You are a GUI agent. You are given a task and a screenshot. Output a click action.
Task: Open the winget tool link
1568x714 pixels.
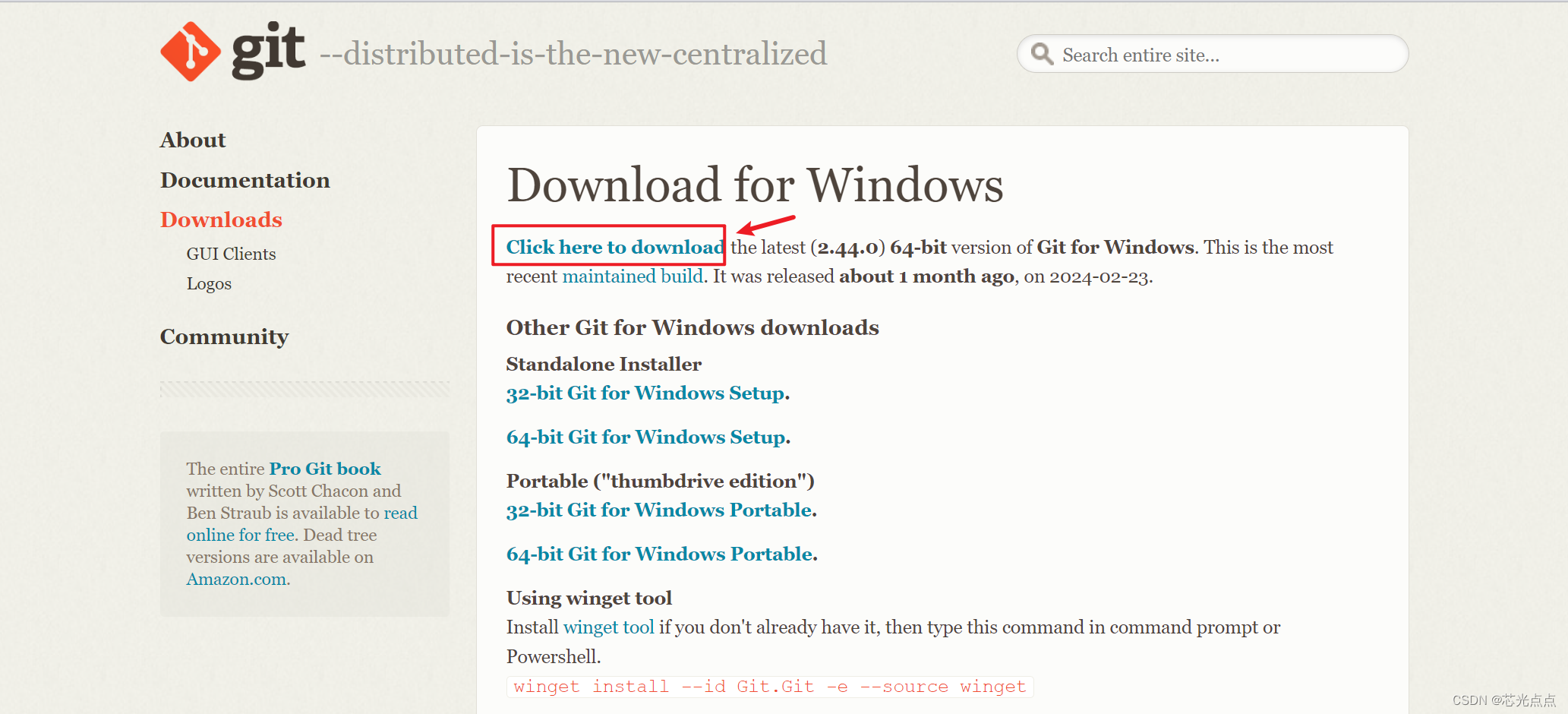(x=608, y=627)
